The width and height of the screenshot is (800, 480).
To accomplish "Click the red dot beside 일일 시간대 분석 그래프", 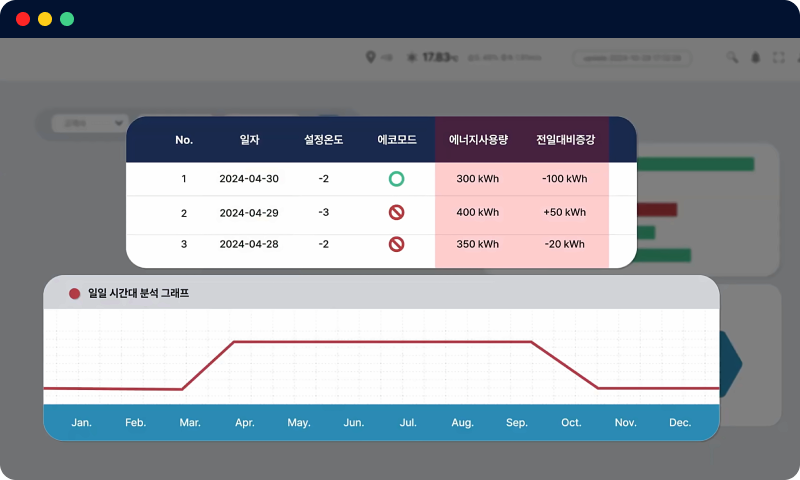I will click(x=74, y=293).
